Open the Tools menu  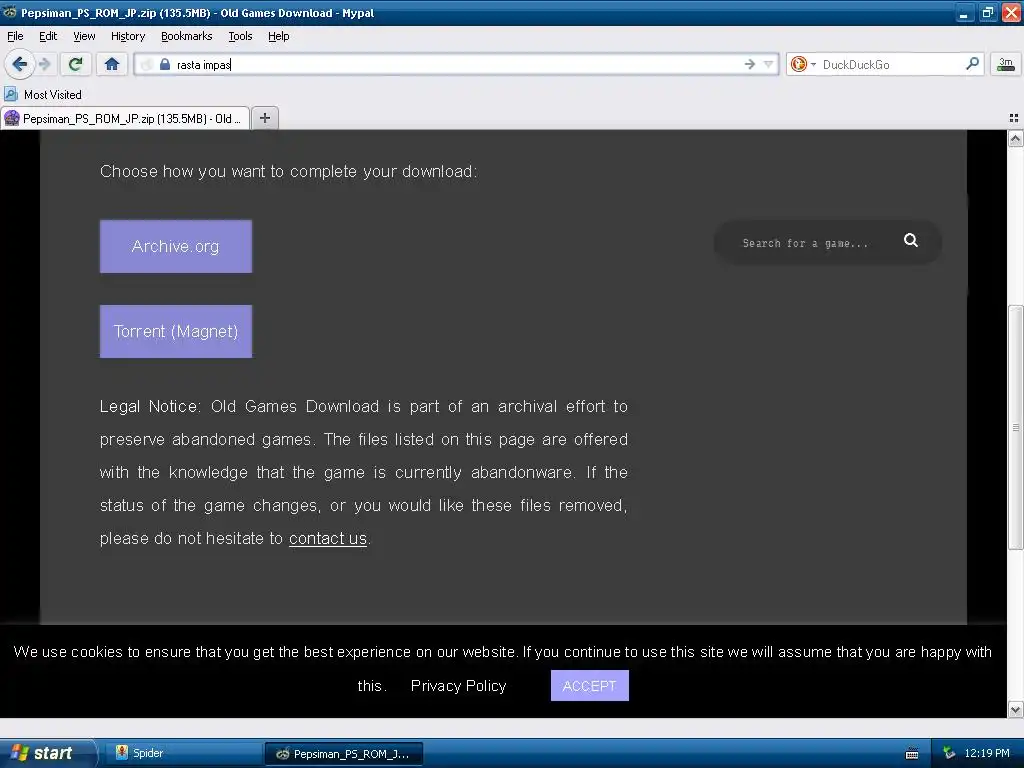(x=240, y=36)
